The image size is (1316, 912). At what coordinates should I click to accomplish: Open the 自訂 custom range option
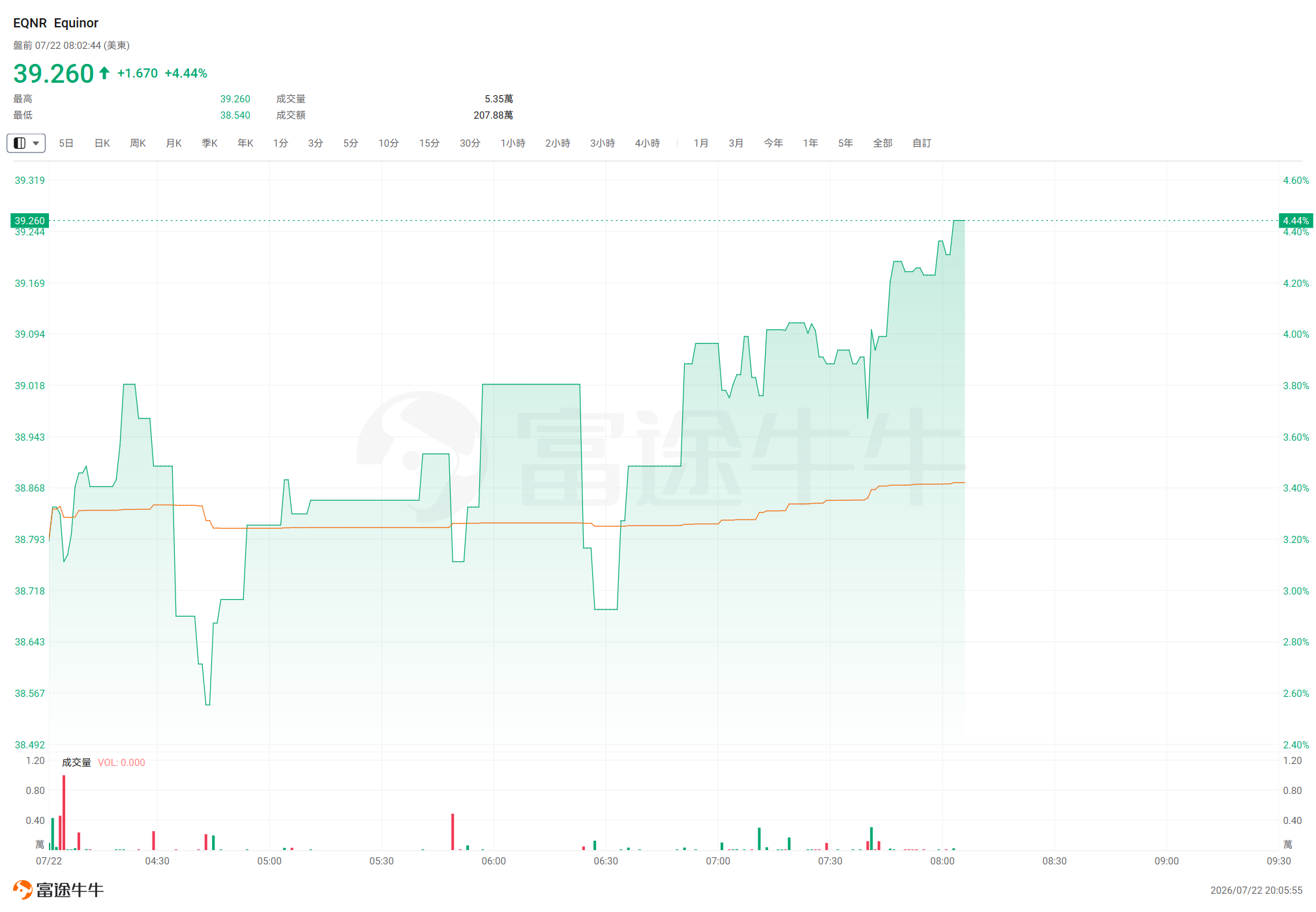[922, 143]
